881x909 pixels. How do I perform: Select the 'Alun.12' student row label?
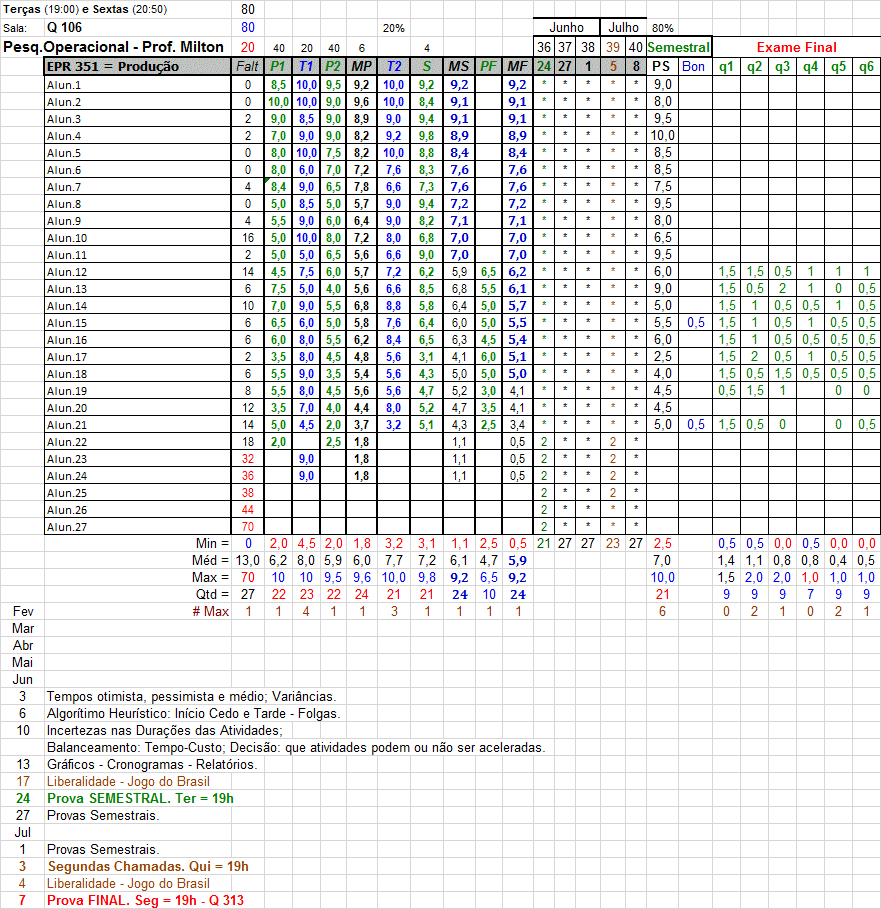(67, 272)
